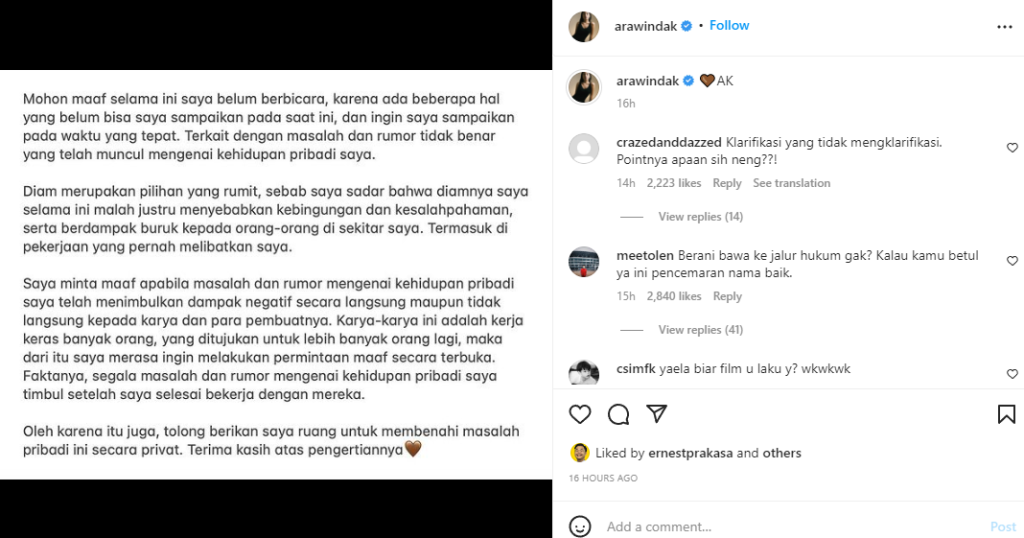Share post via paper plane icon
This screenshot has height=538, width=1024.
(x=656, y=413)
